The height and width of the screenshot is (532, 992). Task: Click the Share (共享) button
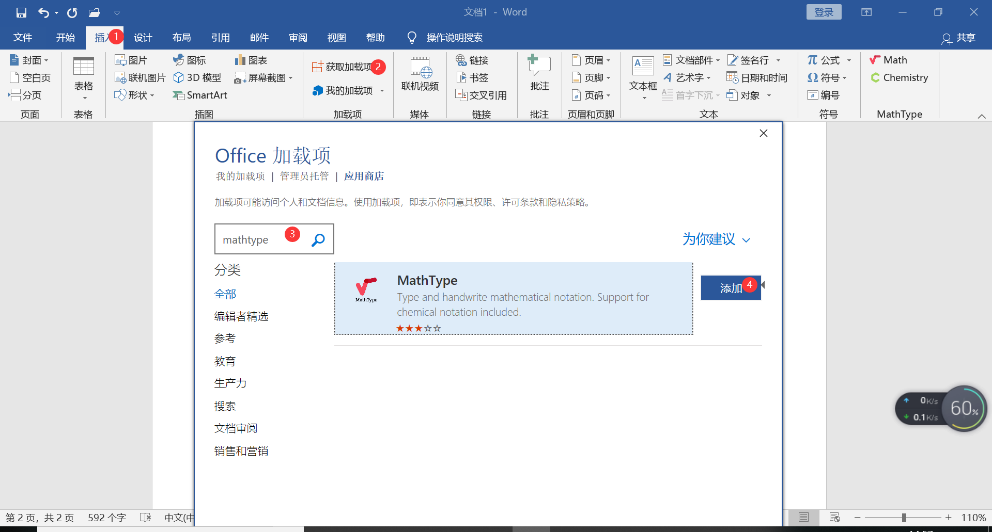(958, 38)
